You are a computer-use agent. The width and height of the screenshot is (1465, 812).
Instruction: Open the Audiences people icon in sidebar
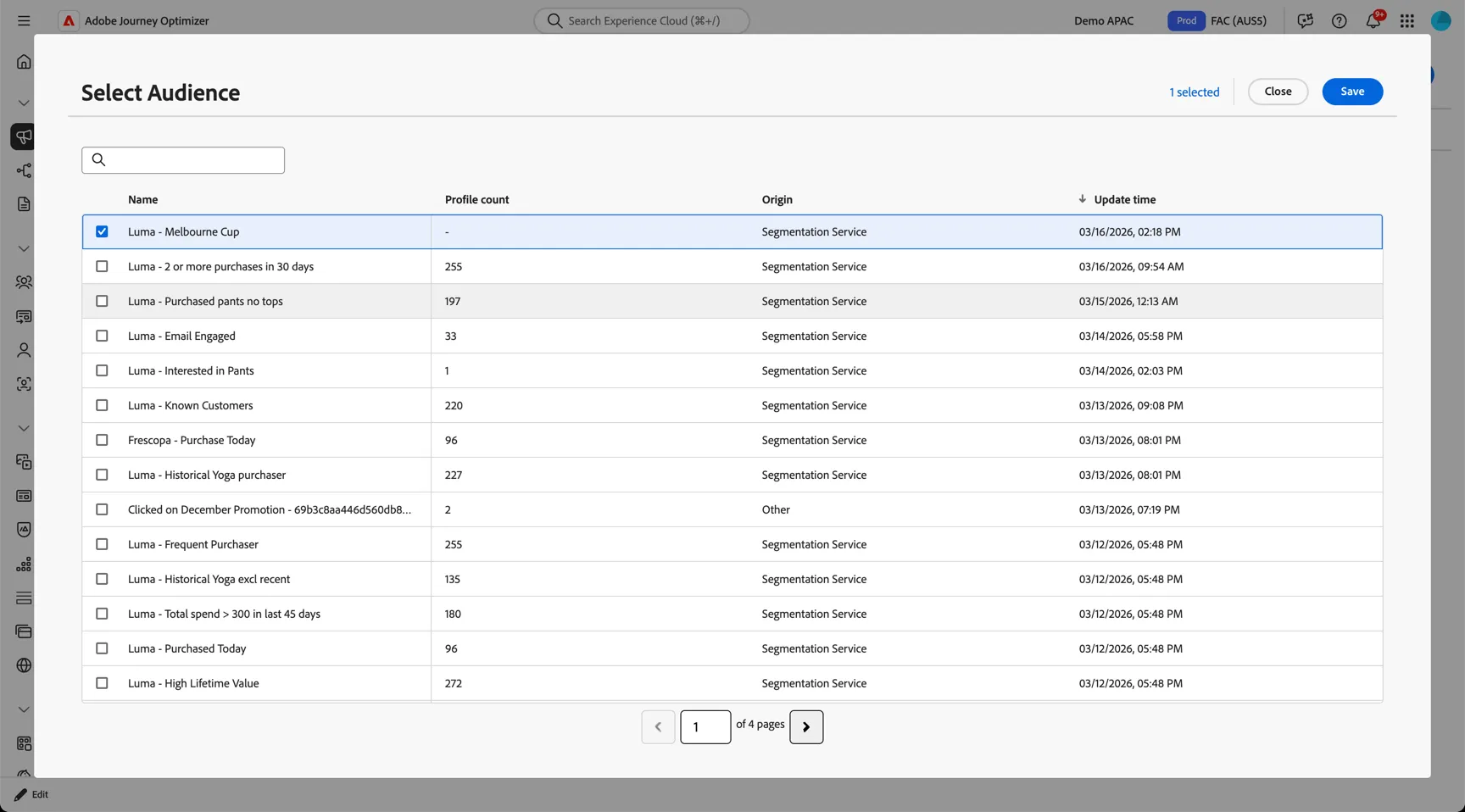point(24,282)
